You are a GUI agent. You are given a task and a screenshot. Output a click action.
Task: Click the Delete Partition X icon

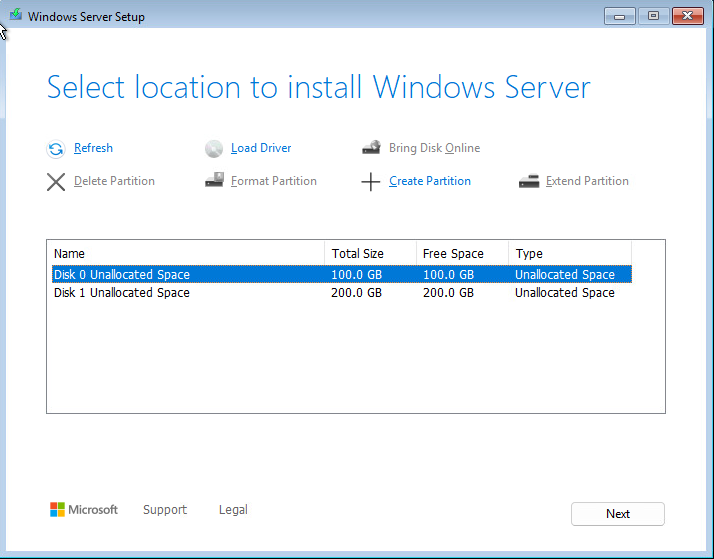(x=56, y=182)
